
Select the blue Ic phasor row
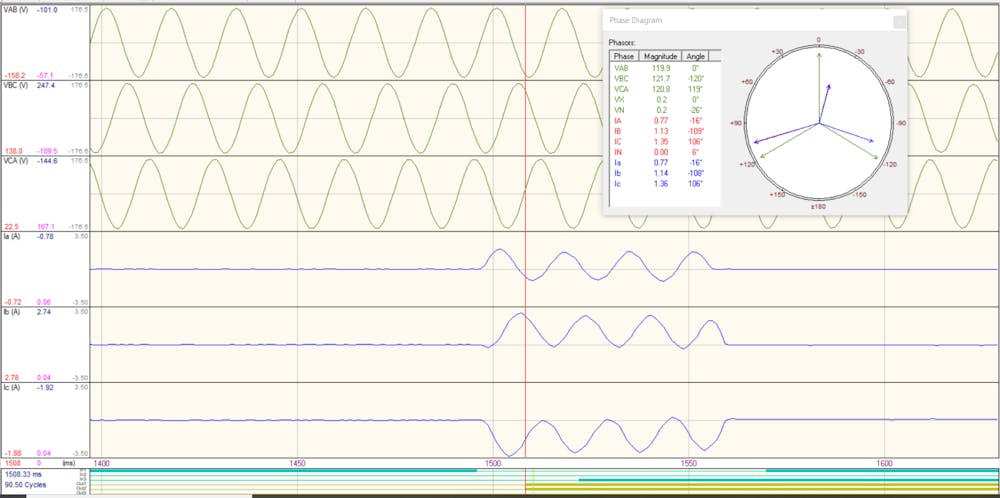tap(665, 184)
